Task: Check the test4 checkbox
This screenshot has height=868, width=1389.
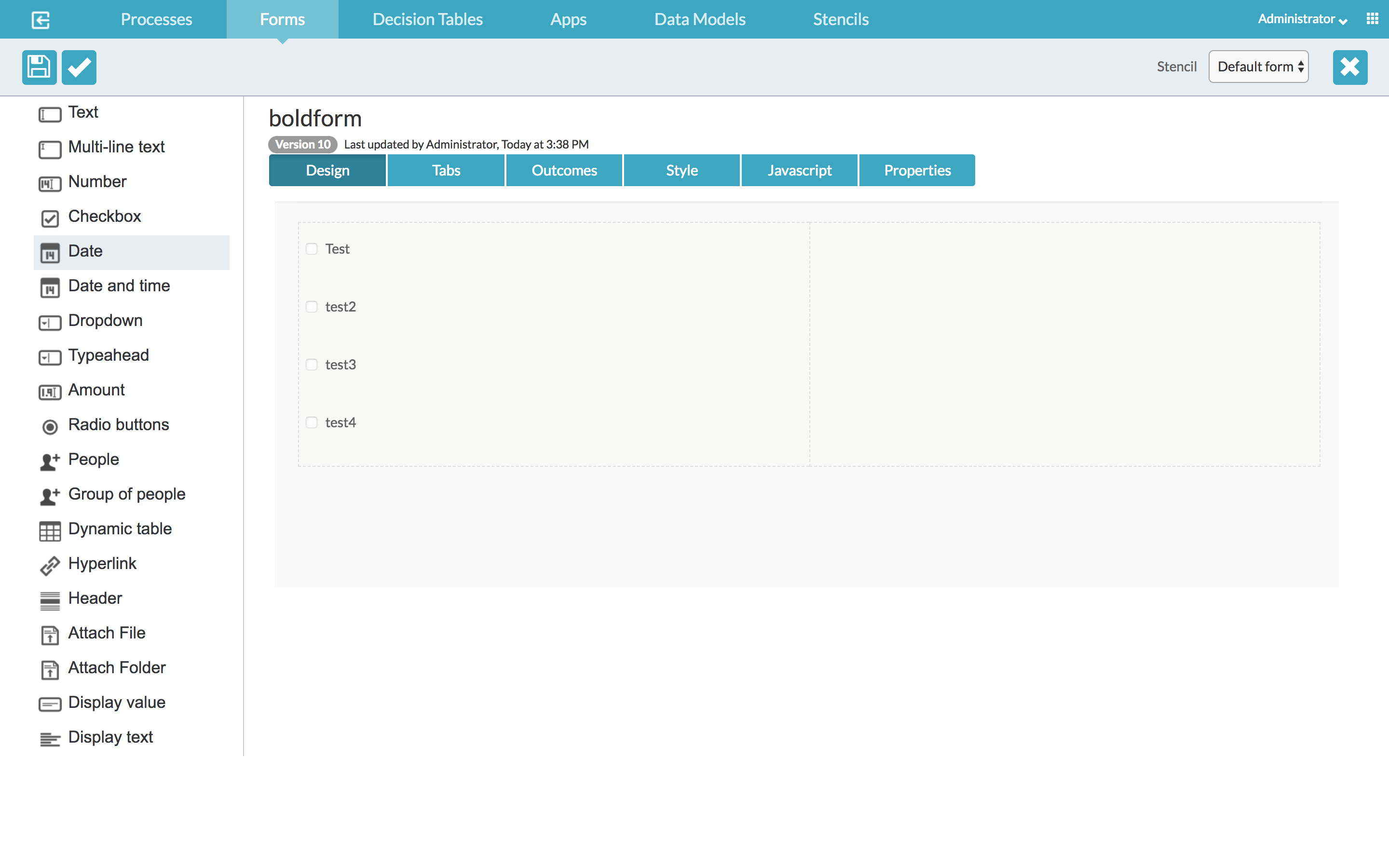Action: coord(312,422)
